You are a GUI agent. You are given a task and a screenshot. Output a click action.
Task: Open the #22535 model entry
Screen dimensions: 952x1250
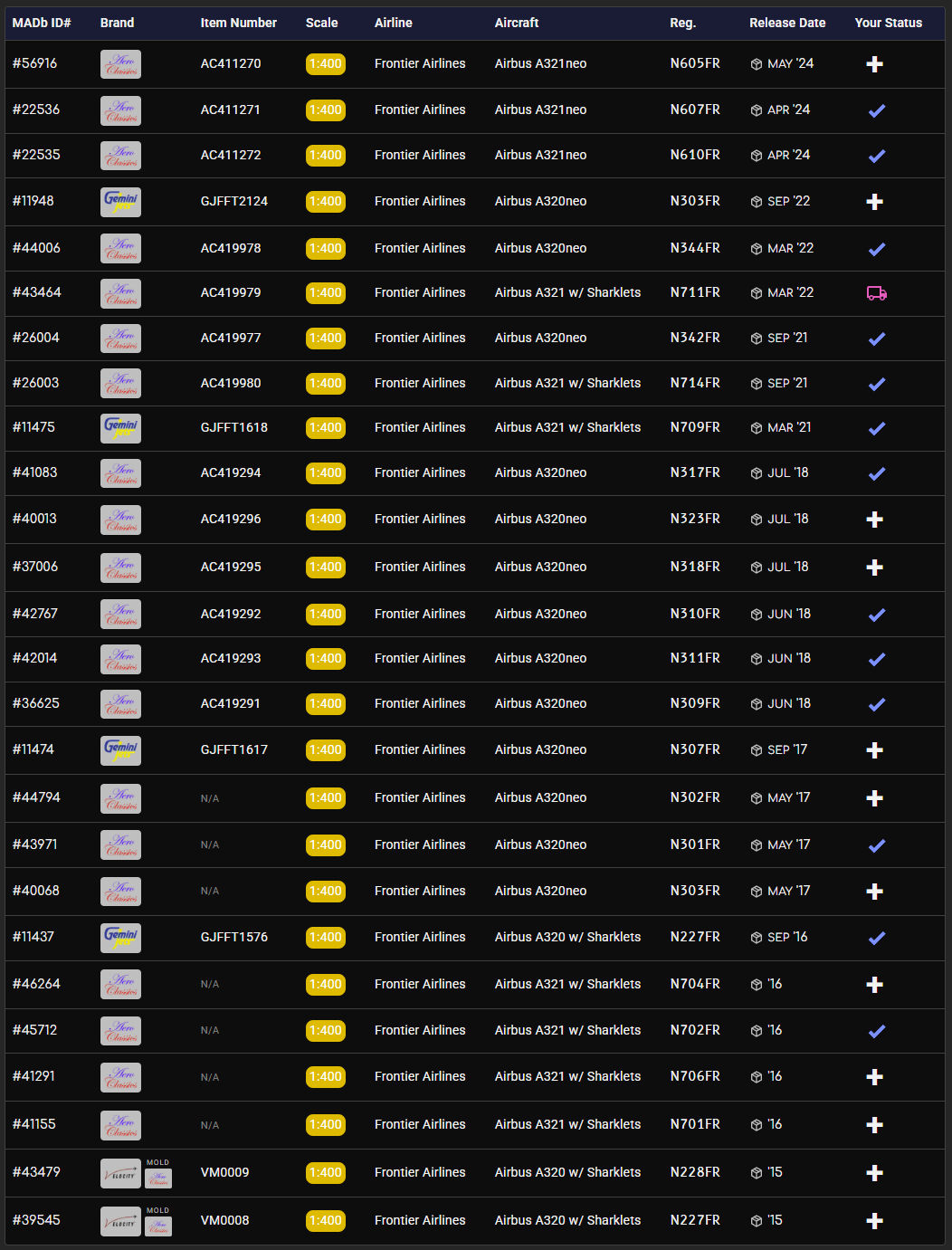36,155
